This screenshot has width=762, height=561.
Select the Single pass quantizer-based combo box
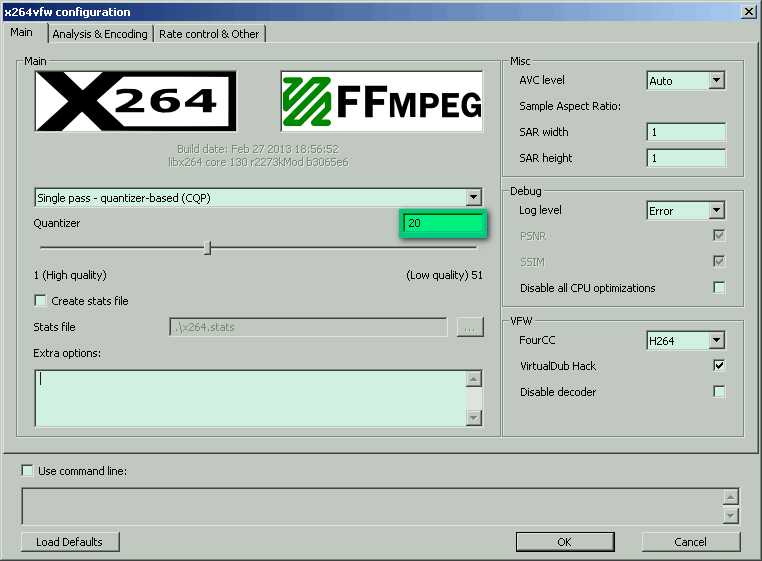click(259, 198)
